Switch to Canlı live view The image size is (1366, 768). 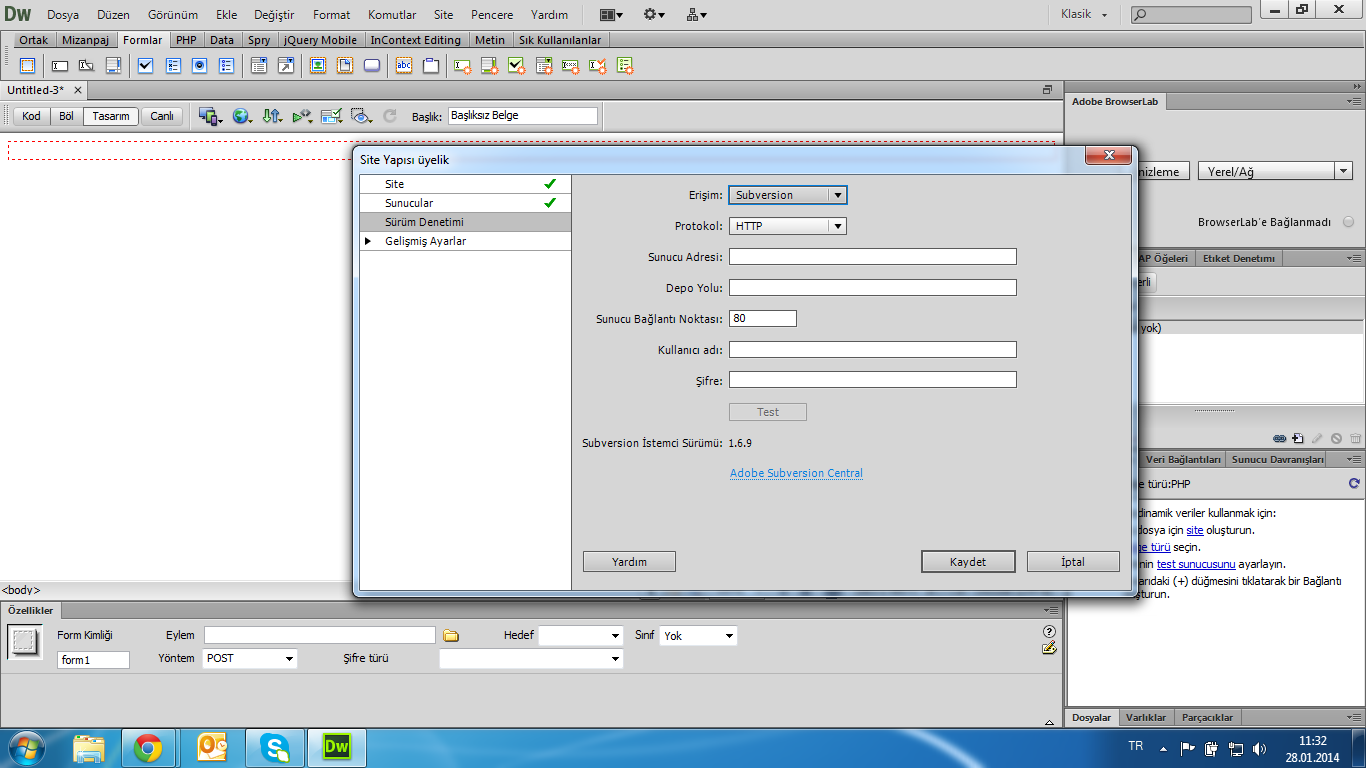pyautogui.click(x=162, y=116)
